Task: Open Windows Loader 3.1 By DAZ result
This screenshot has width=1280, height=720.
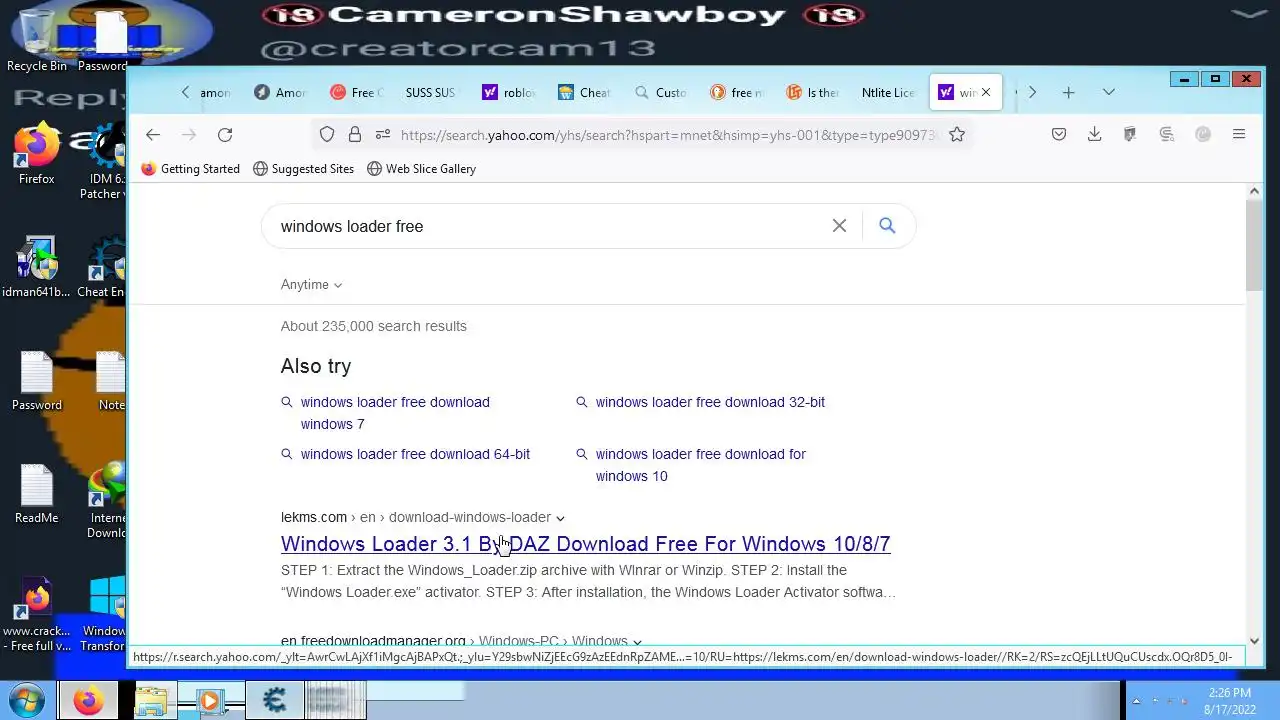Action: [585, 544]
